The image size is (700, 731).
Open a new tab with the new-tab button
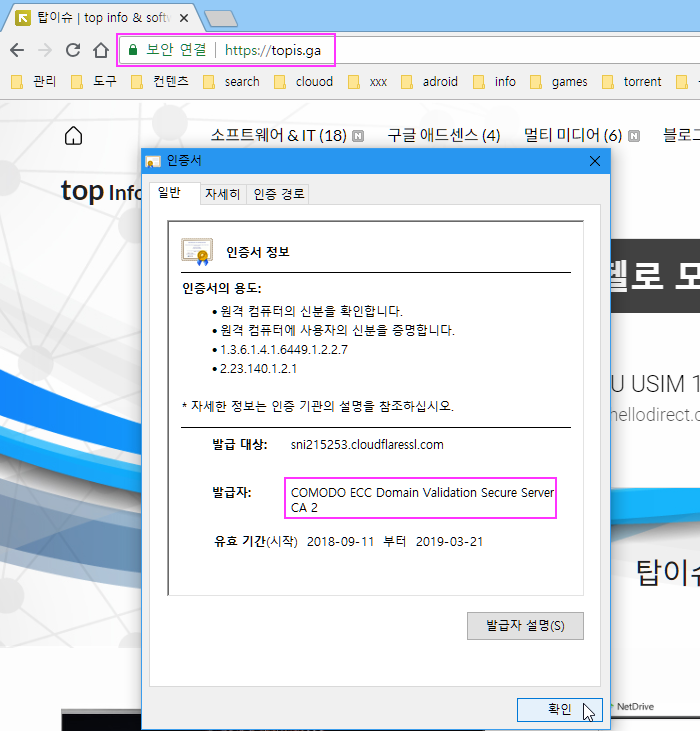(x=221, y=19)
